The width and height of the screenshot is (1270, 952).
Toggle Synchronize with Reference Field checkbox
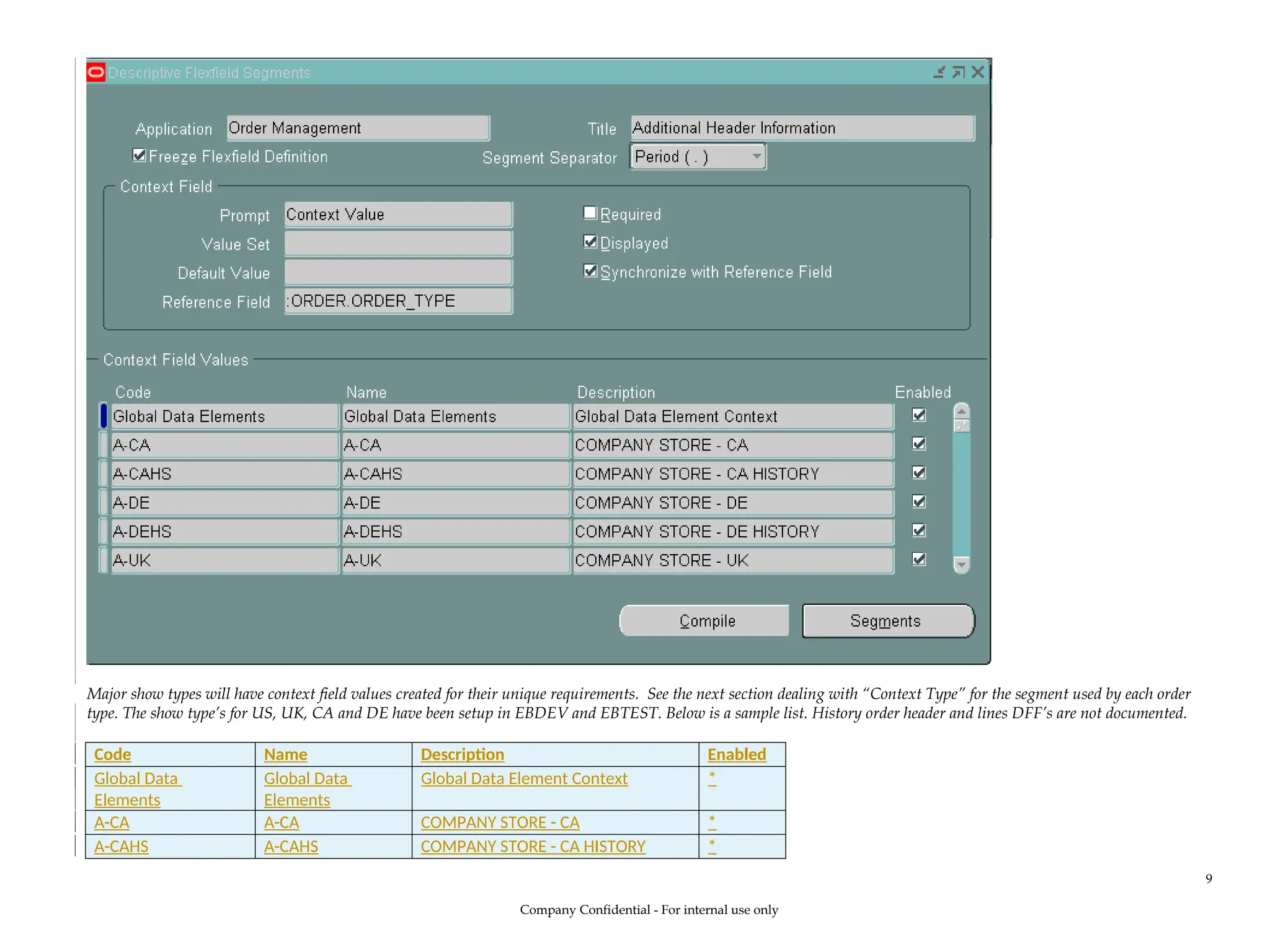[x=590, y=271]
